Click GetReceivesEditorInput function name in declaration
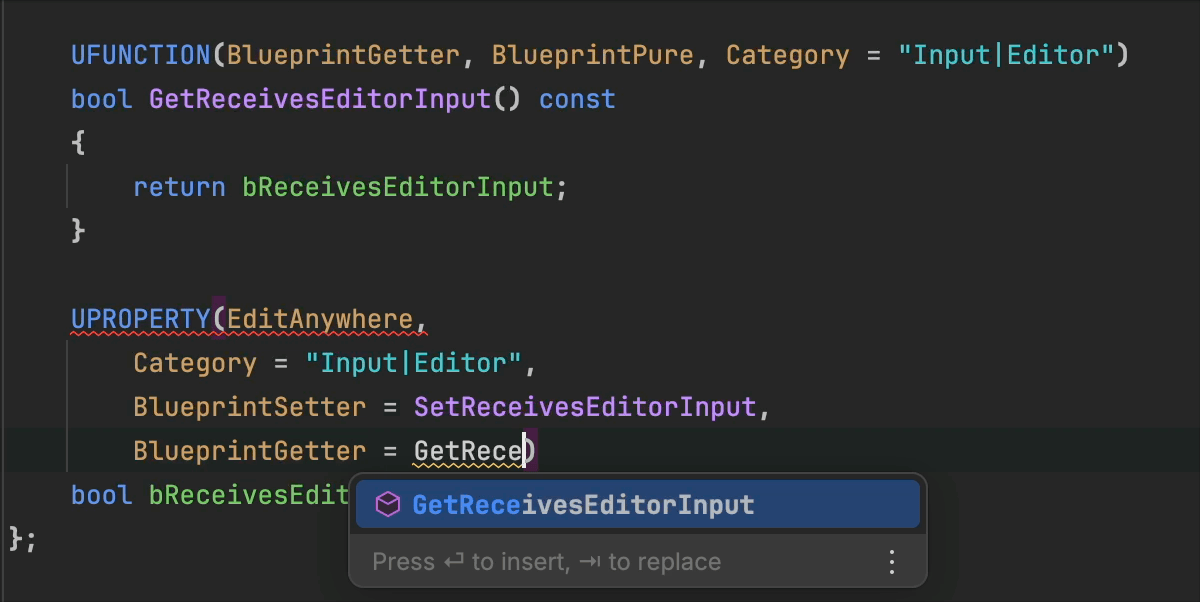The width and height of the screenshot is (1200, 602). pos(320,99)
